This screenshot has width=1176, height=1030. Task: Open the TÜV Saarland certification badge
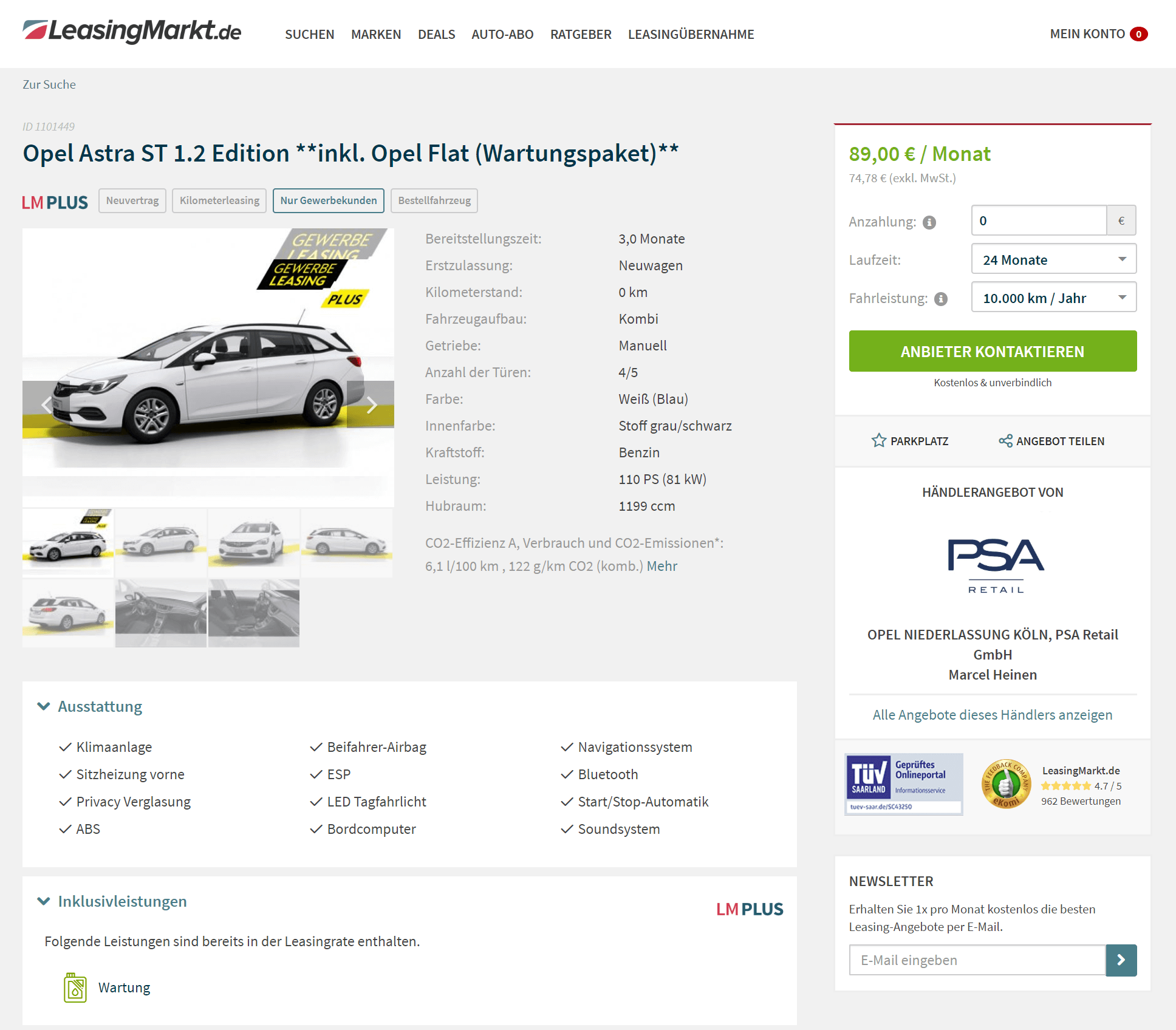[903, 784]
